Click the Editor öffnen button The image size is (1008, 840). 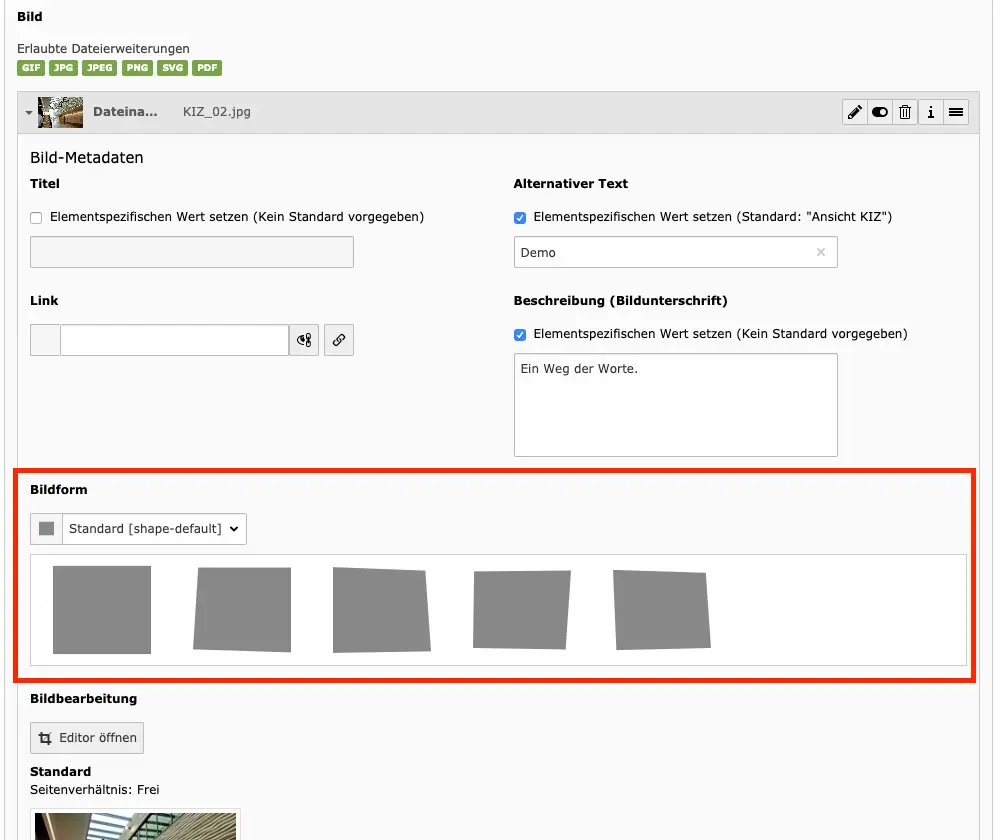click(87, 738)
